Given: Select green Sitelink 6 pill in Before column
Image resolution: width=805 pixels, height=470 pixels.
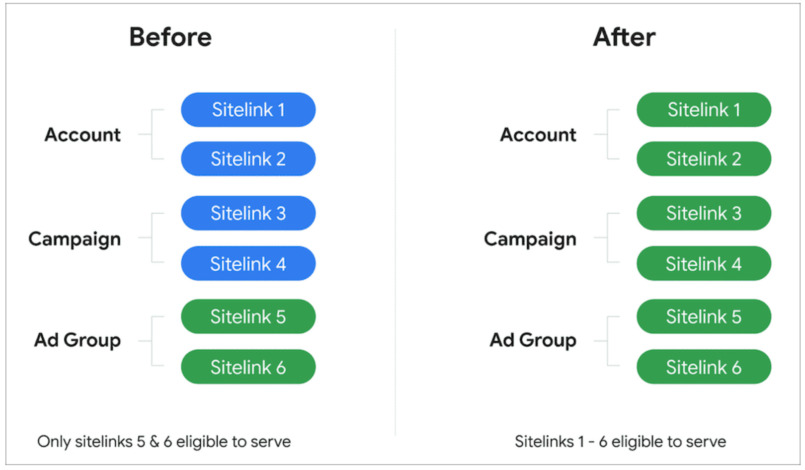Looking at the screenshot, I should [x=248, y=367].
